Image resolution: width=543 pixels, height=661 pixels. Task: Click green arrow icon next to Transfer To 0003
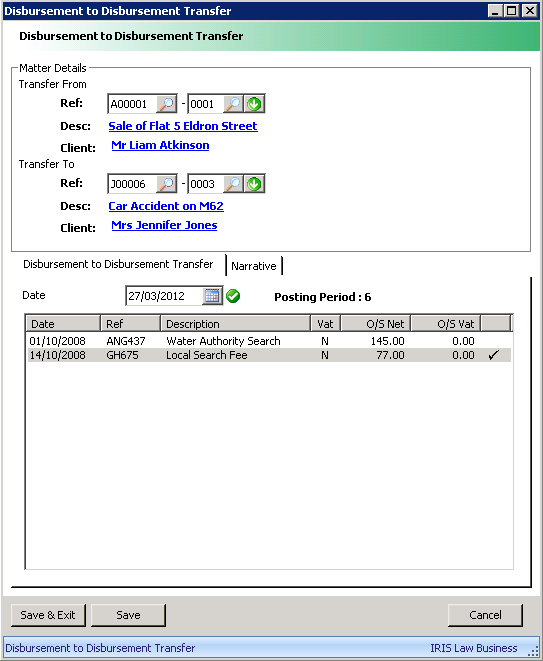254,184
